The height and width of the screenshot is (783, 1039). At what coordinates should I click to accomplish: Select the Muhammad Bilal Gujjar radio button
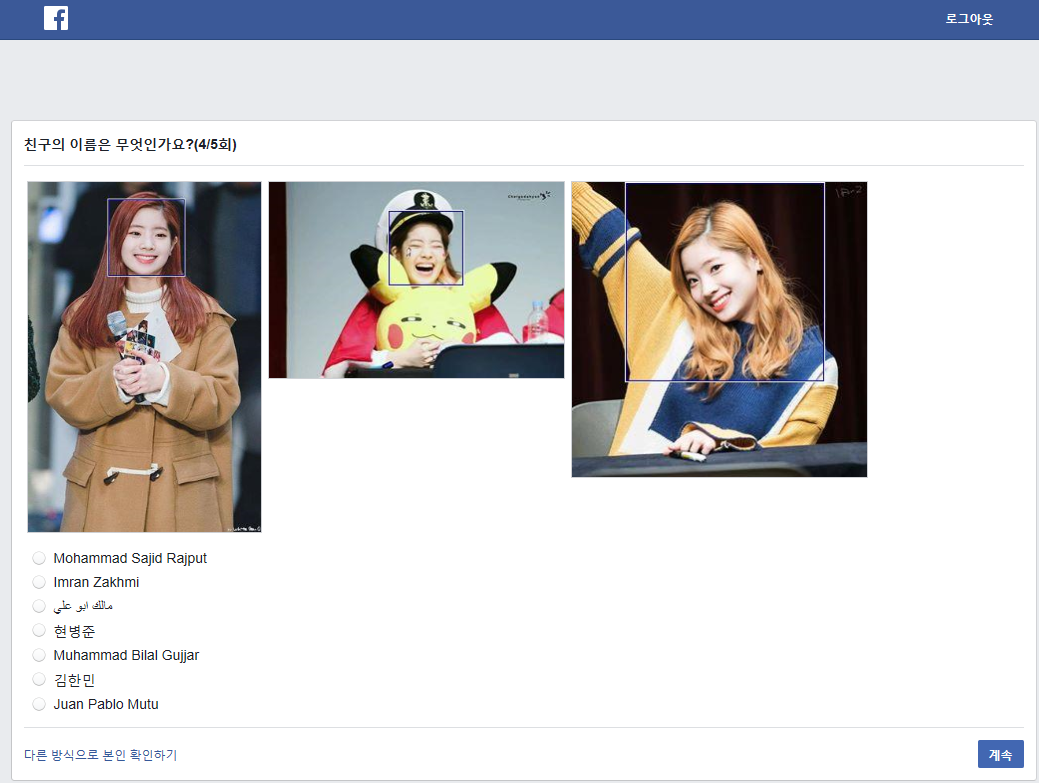pos(39,655)
